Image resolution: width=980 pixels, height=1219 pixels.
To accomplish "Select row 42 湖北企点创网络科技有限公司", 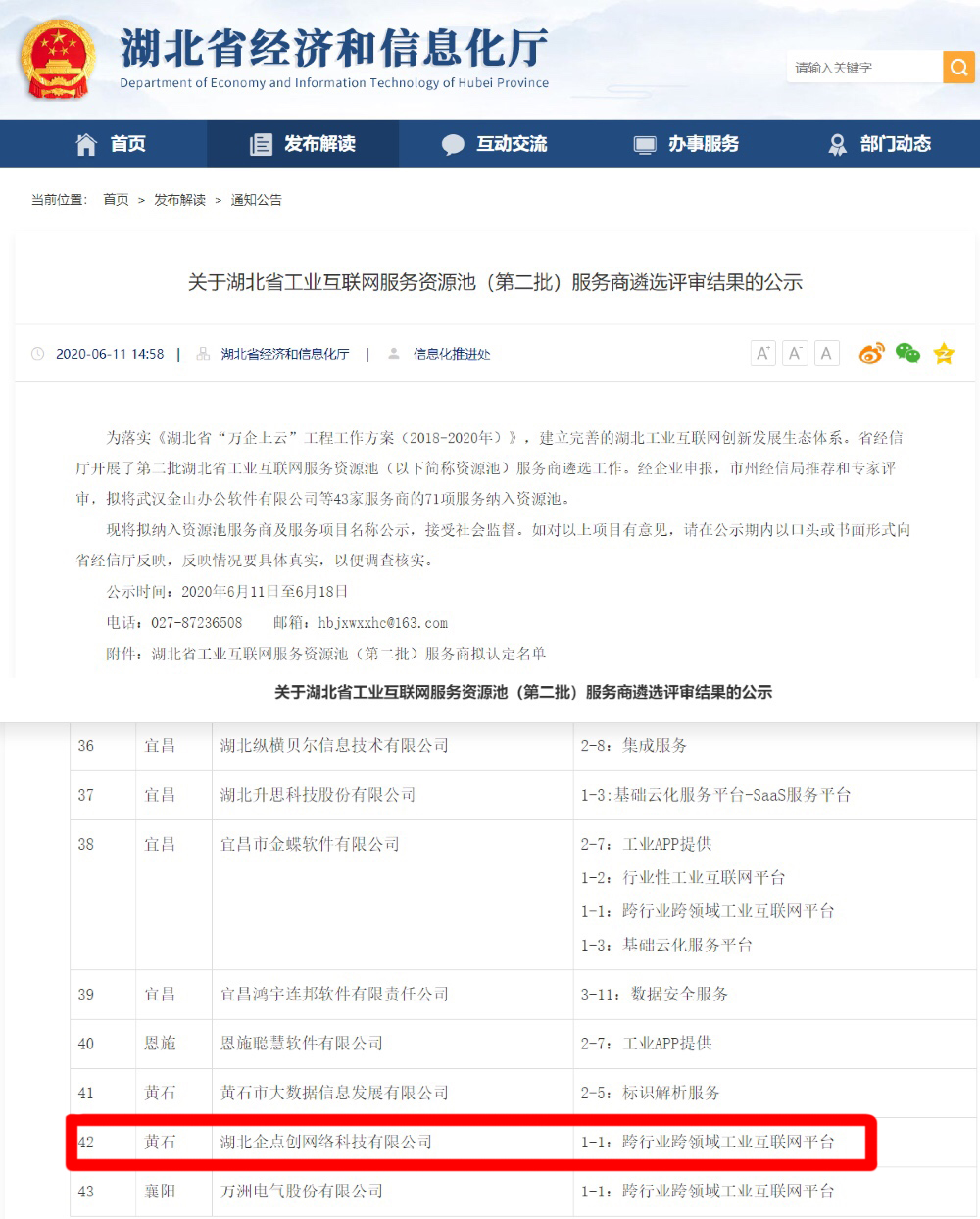I will [470, 1142].
